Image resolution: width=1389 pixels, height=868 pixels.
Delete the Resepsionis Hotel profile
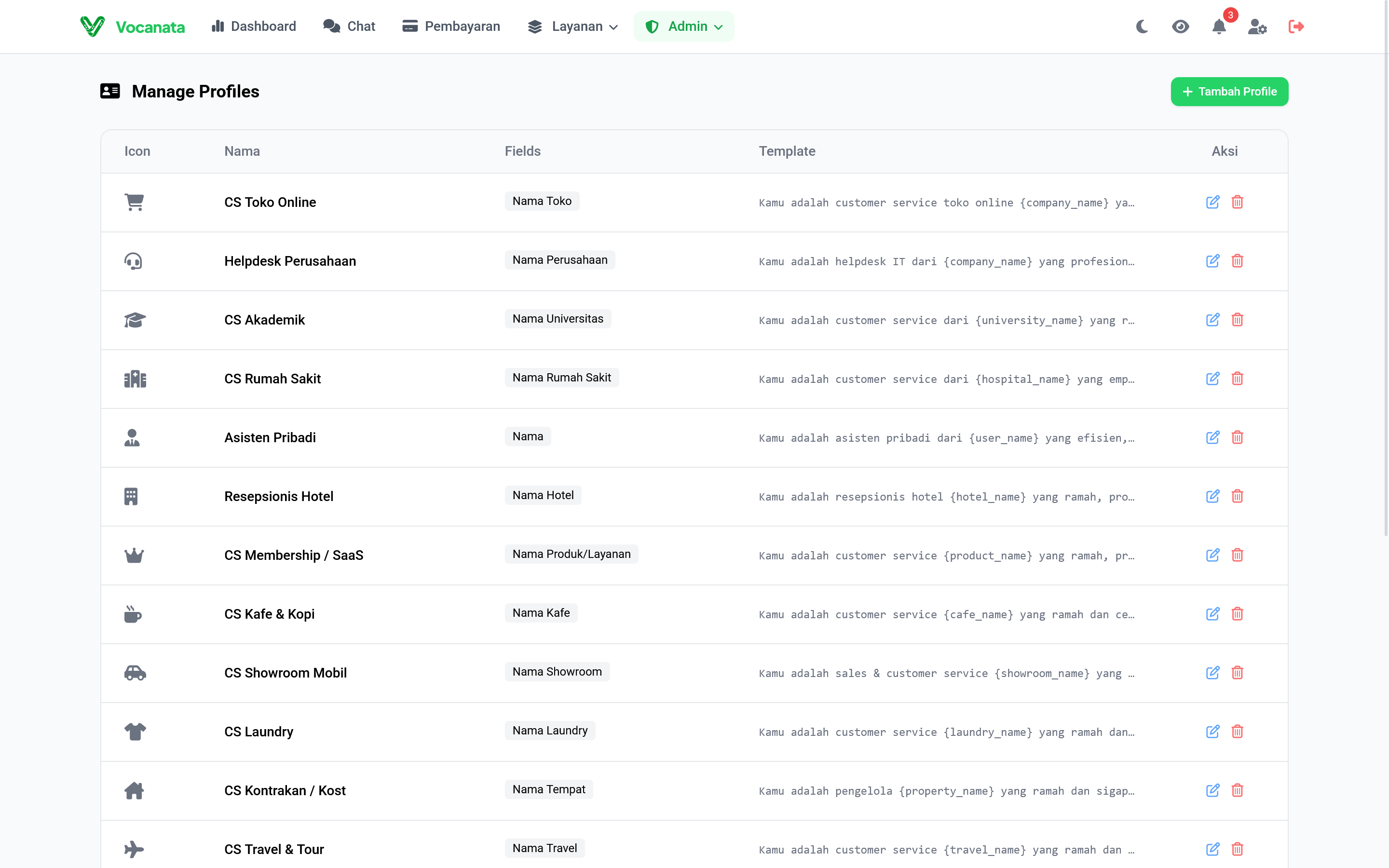tap(1238, 497)
